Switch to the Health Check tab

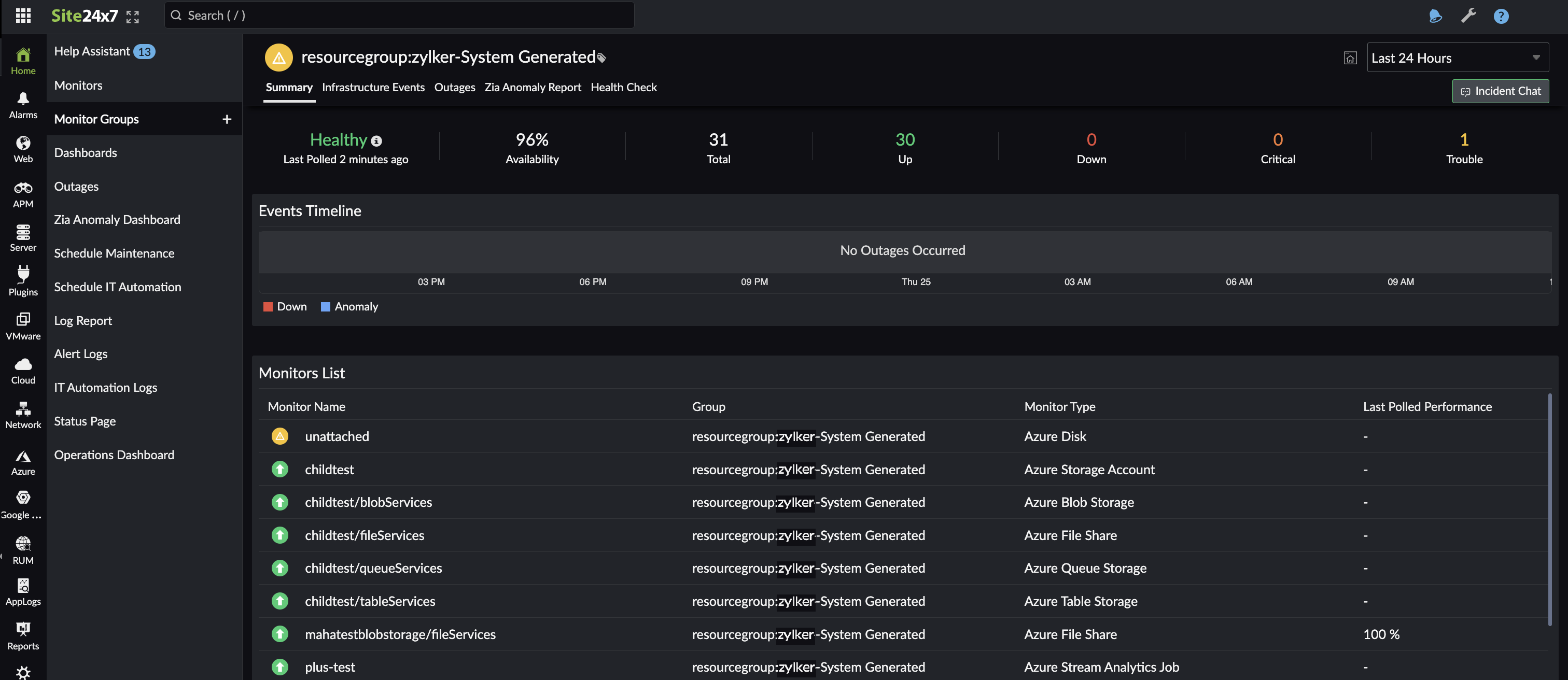(x=623, y=88)
